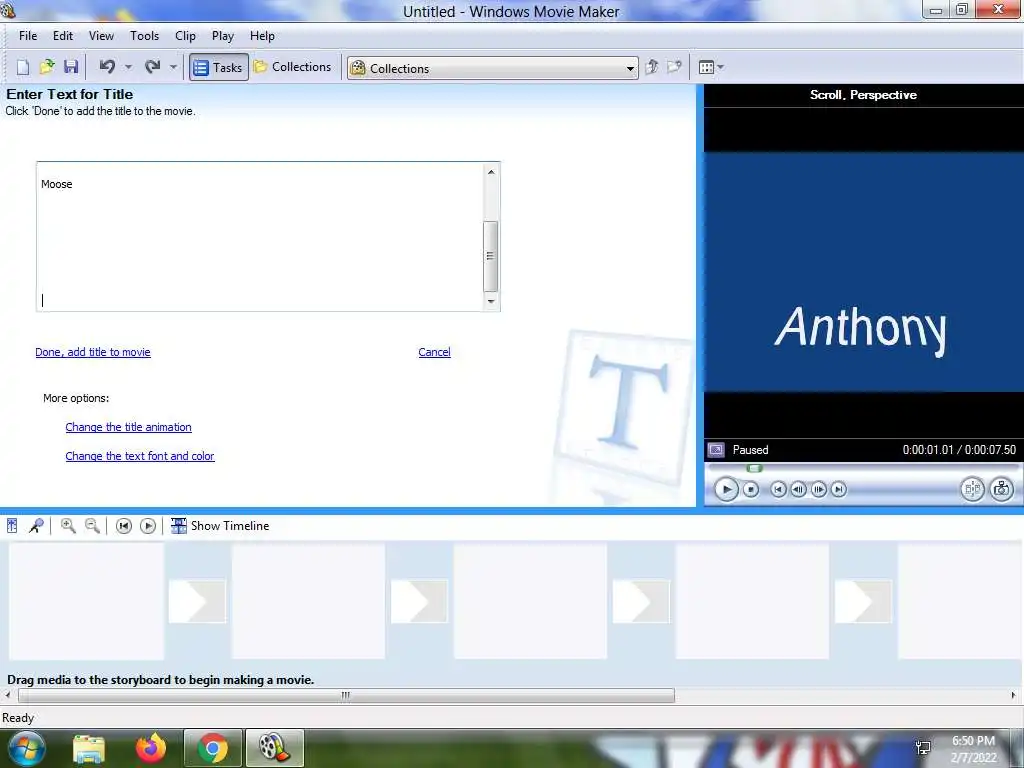The height and width of the screenshot is (768, 1024).
Task: Click 'Change the text font and color'
Action: coord(140,456)
